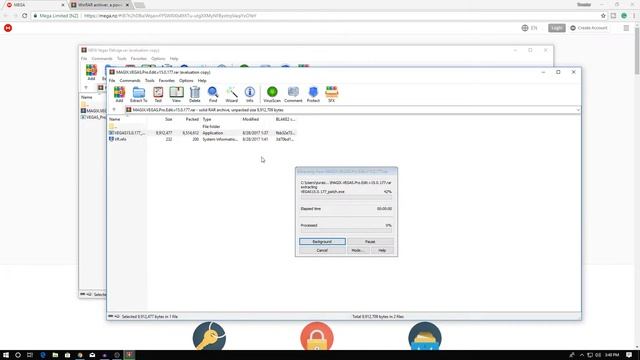Click the Create Account link on MEGA
This screenshot has height=360, width=640.
coord(589,28)
